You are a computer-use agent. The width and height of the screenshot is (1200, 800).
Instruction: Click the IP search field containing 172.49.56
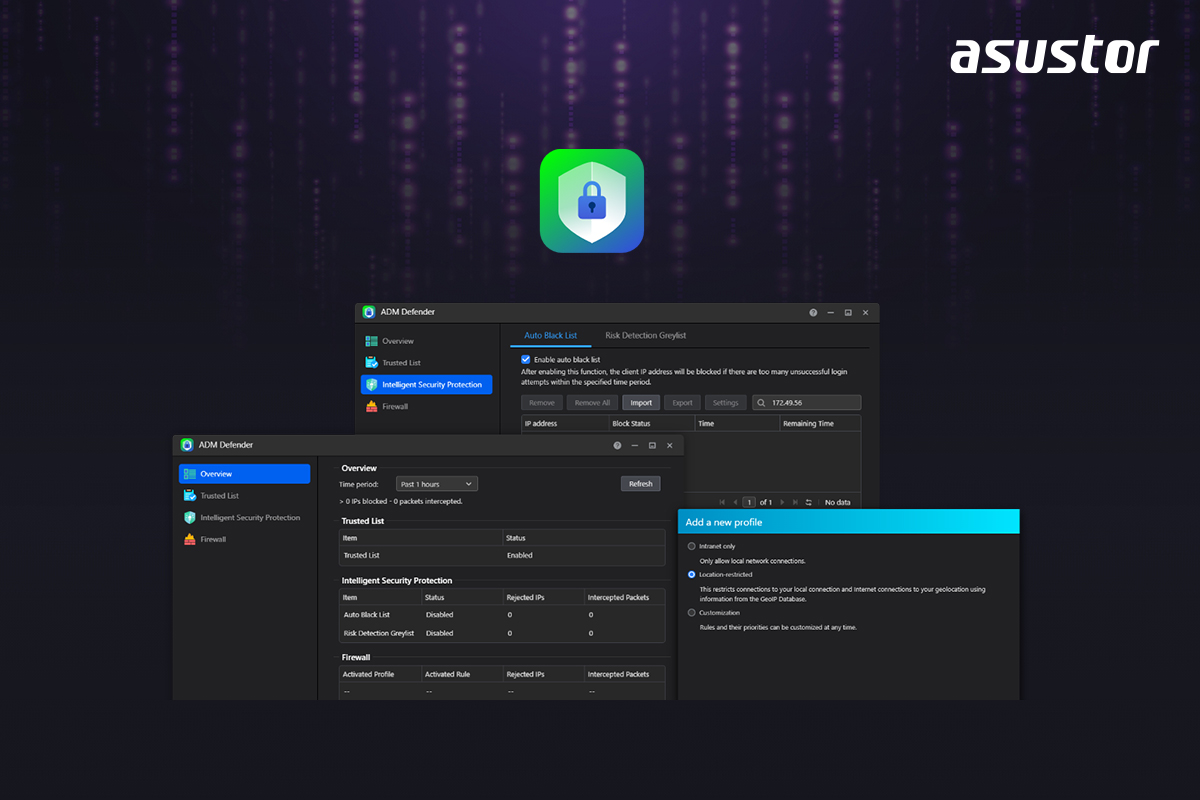(x=812, y=403)
